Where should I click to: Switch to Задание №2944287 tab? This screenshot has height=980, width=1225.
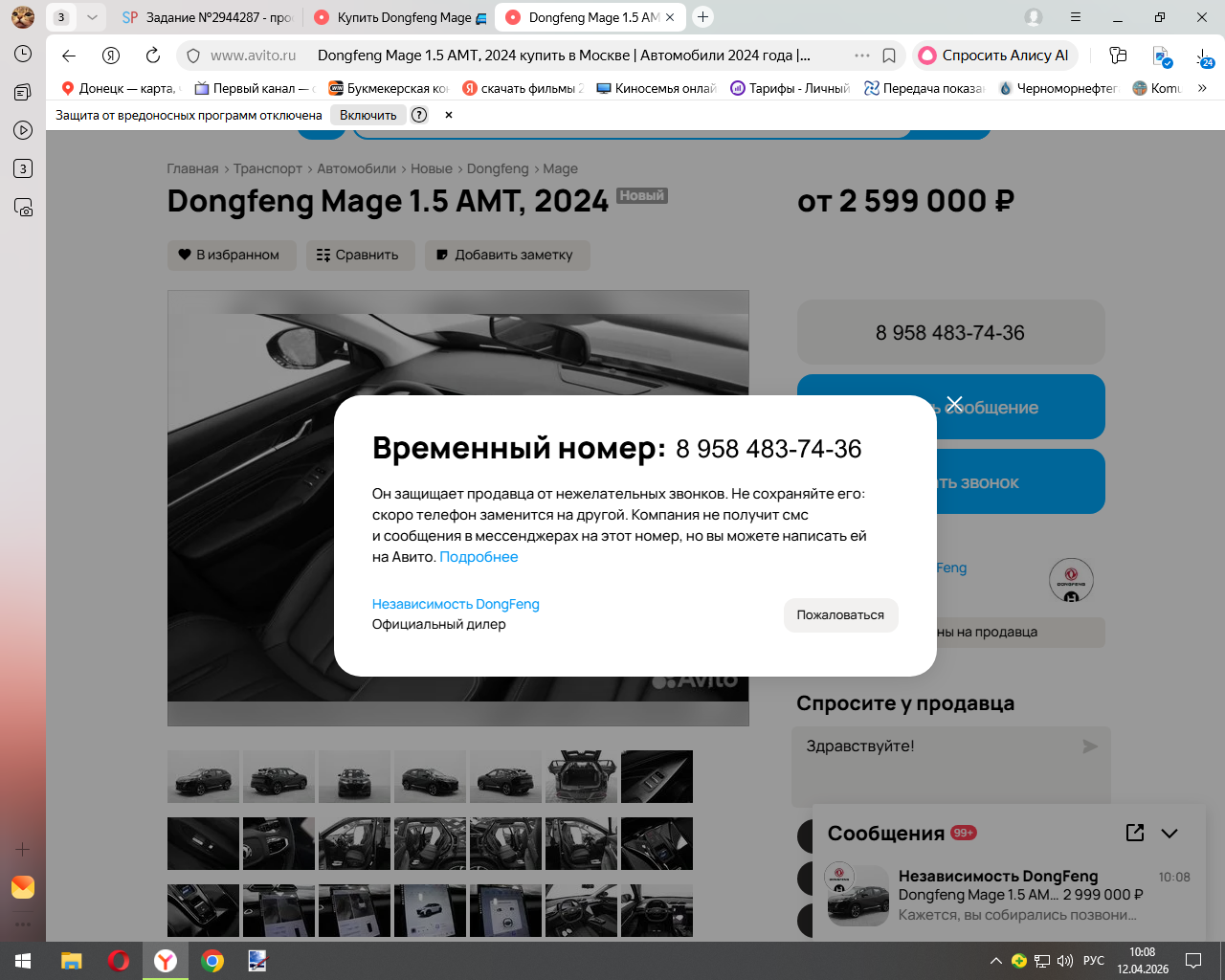pyautogui.click(x=208, y=17)
